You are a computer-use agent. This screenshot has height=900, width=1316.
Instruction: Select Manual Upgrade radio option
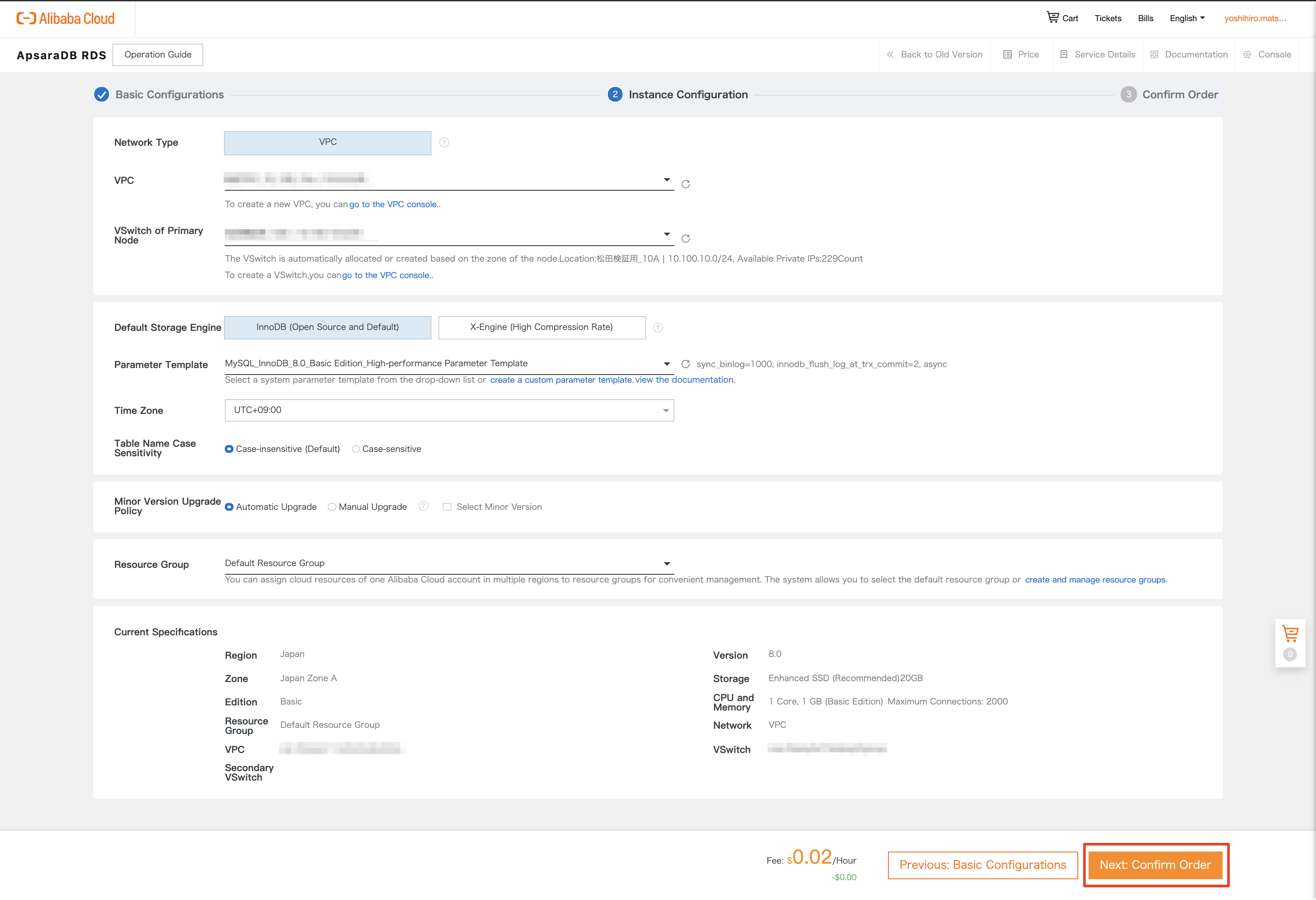point(332,507)
